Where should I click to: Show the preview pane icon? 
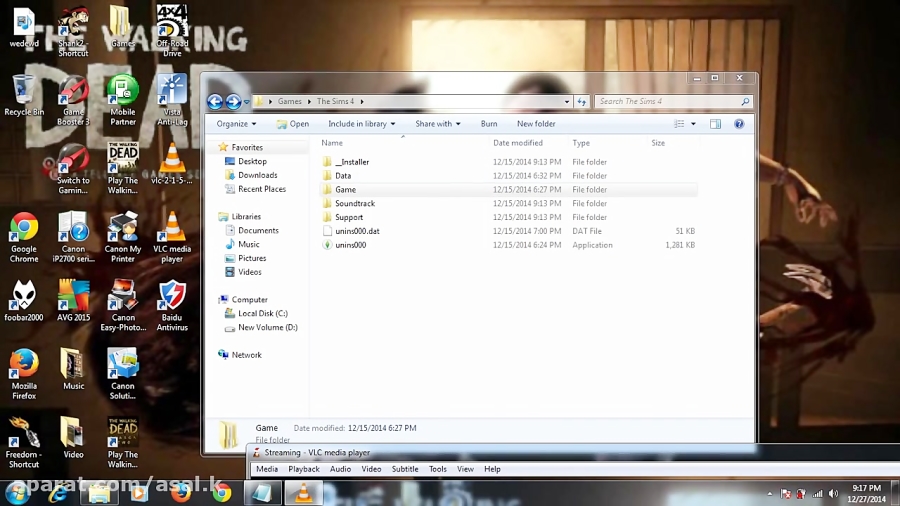click(x=715, y=124)
